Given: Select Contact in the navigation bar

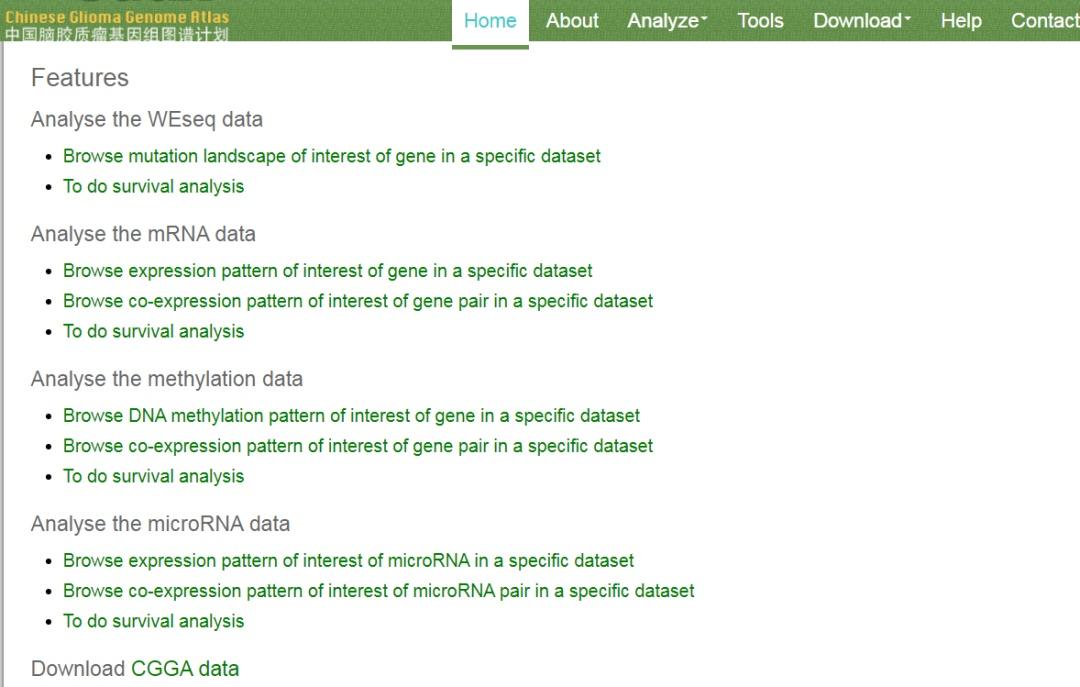Looking at the screenshot, I should click(1044, 21).
